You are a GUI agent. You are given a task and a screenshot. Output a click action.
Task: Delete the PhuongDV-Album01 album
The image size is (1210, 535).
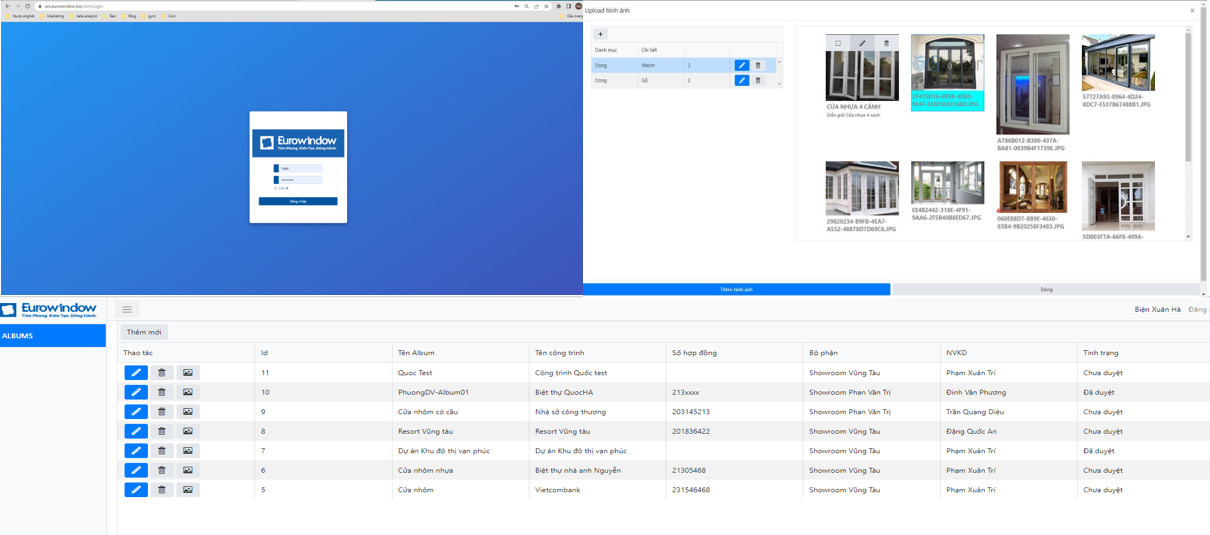click(x=162, y=392)
